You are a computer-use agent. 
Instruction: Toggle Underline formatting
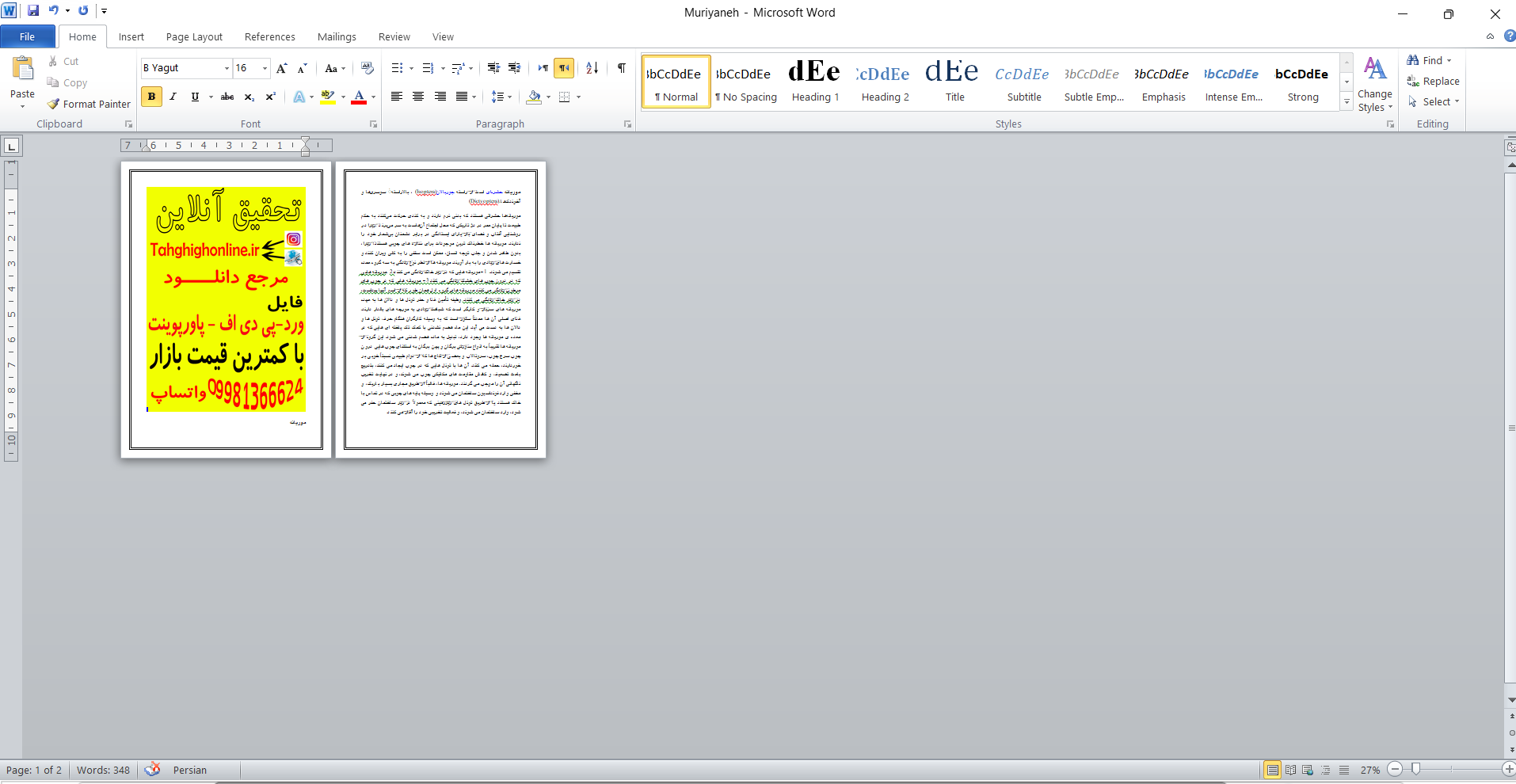195,97
